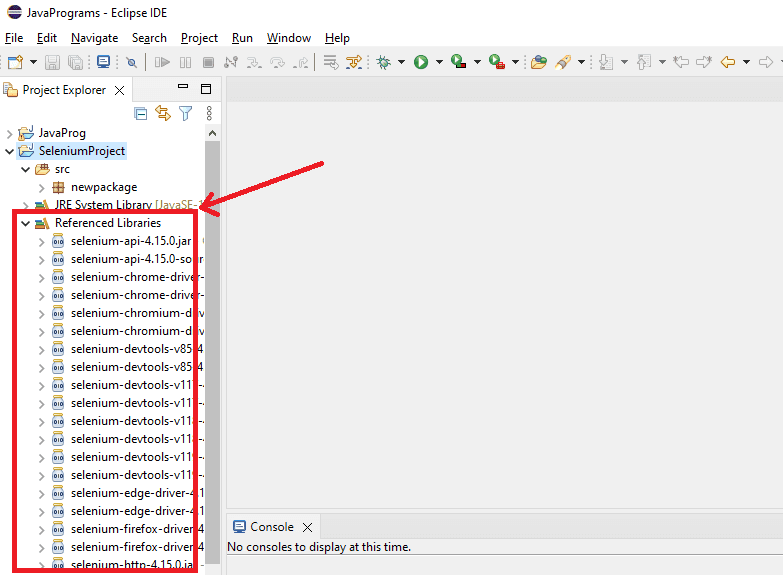783x575 pixels.
Task: Select selenium-api-4.15.0.jar in tree
Action: (118, 241)
